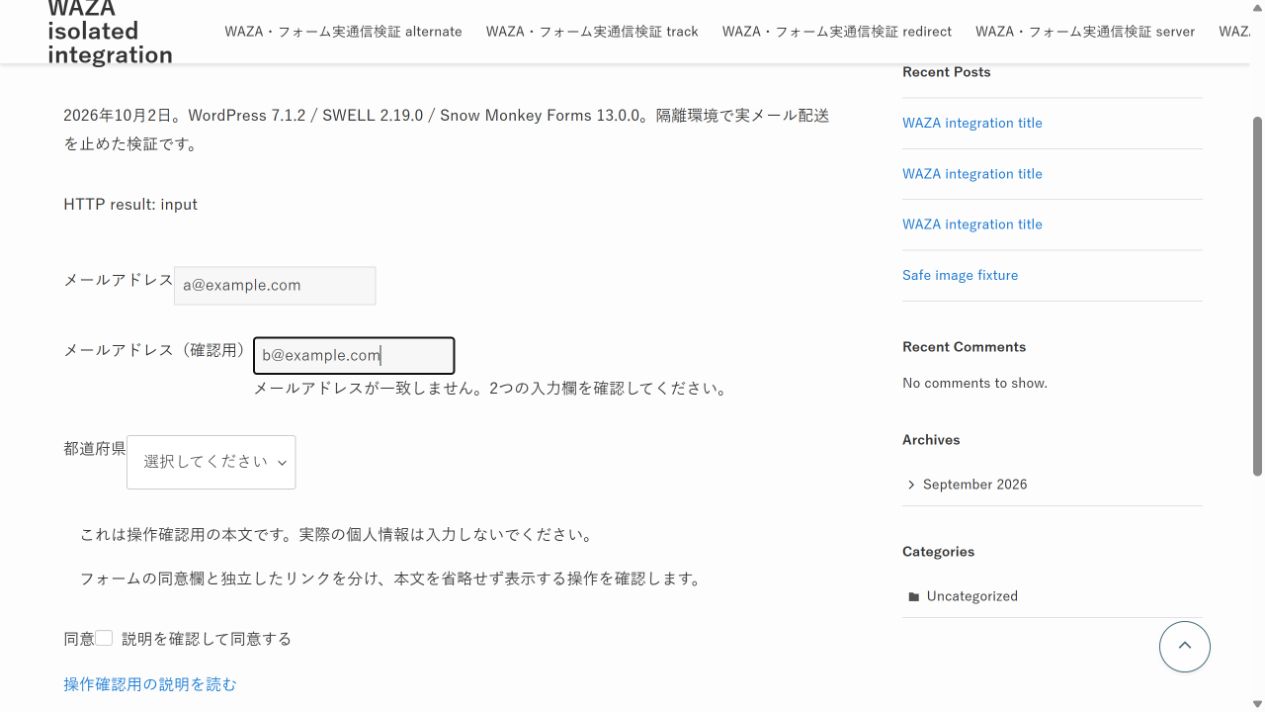Click the フォームの同意欄と独立した paragraph

(x=390, y=579)
